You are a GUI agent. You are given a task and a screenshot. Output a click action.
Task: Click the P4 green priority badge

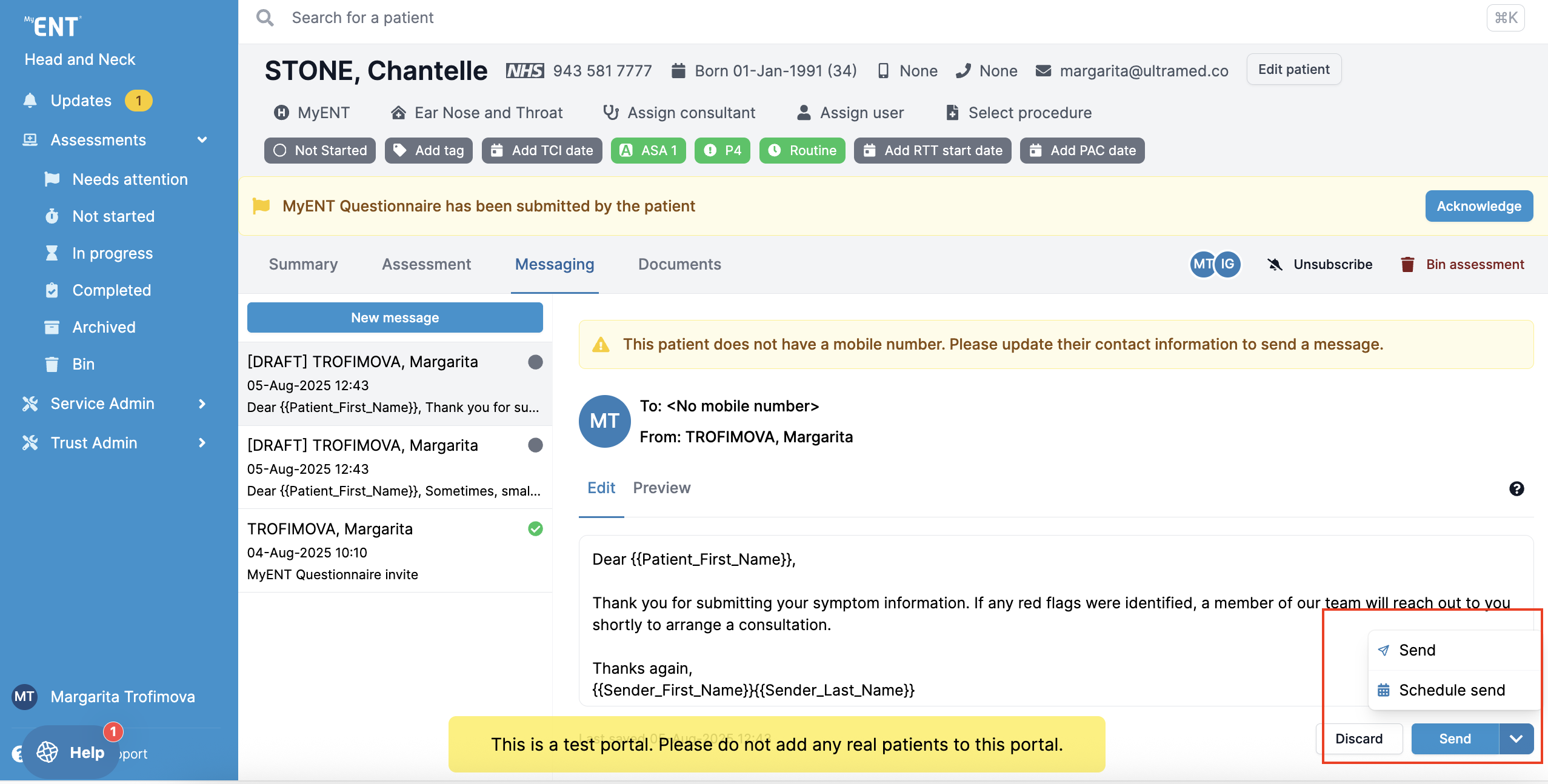point(722,150)
